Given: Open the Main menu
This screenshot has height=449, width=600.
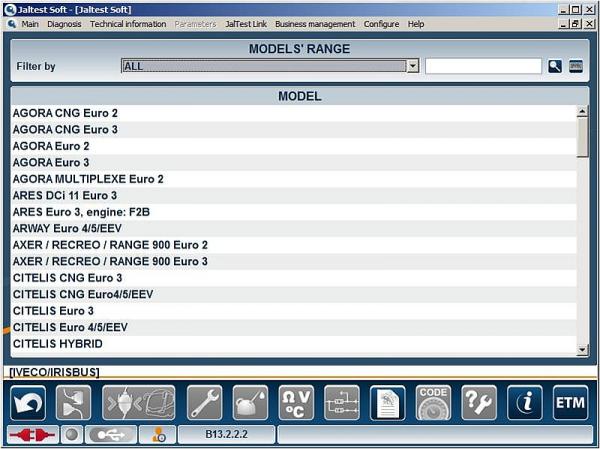Looking at the screenshot, I should 30,24.
